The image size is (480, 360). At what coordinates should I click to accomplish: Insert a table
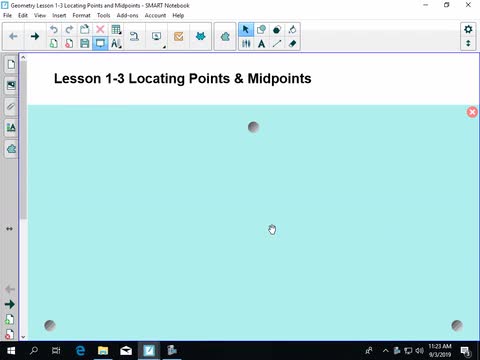click(116, 30)
